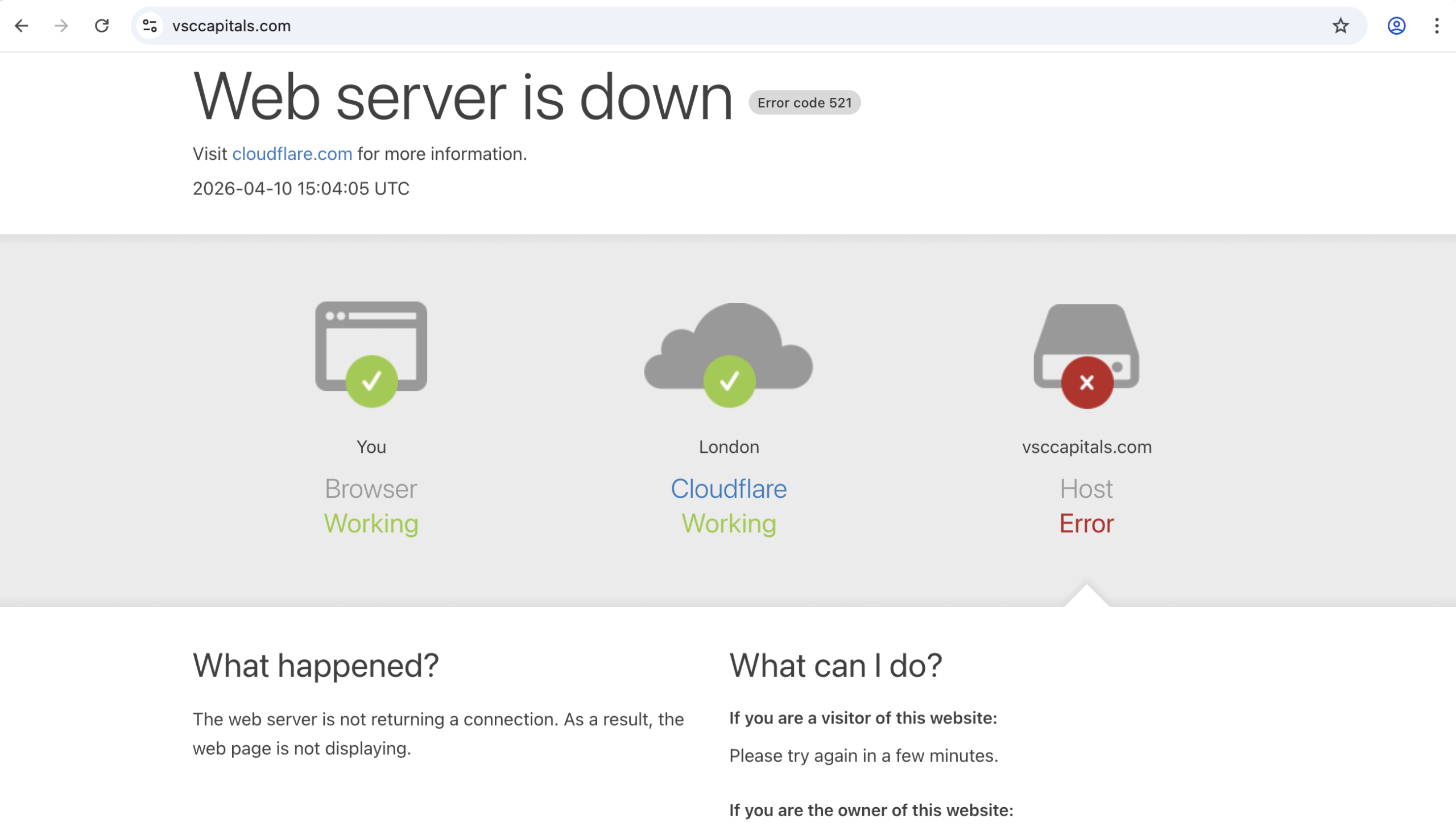Screen dimensions: 1456x839
Task: Click the browser window status icon
Action: click(x=371, y=353)
